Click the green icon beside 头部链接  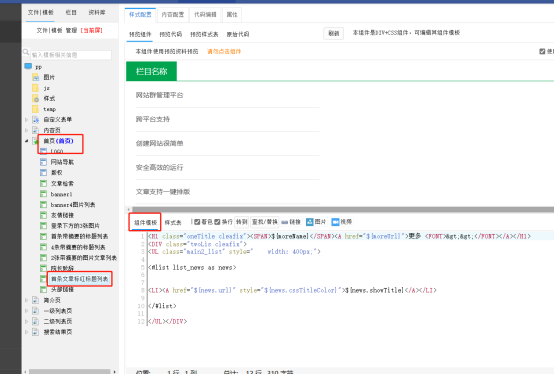tap(43, 289)
